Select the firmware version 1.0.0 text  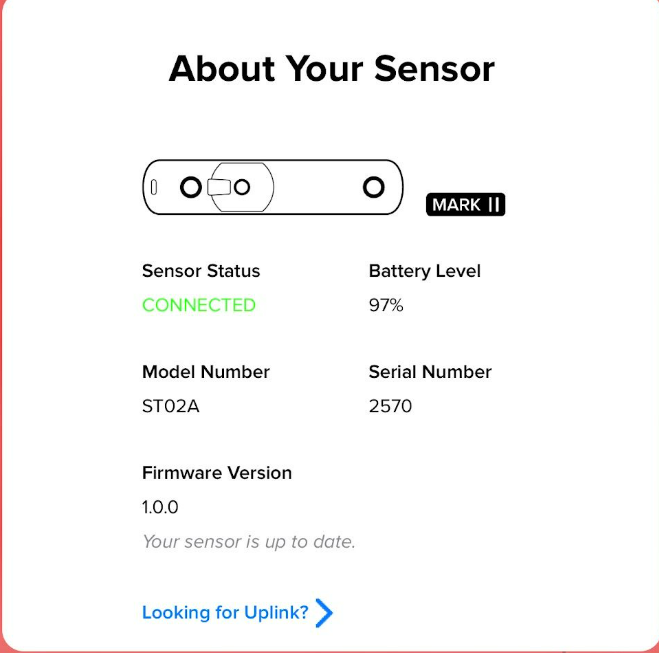160,507
